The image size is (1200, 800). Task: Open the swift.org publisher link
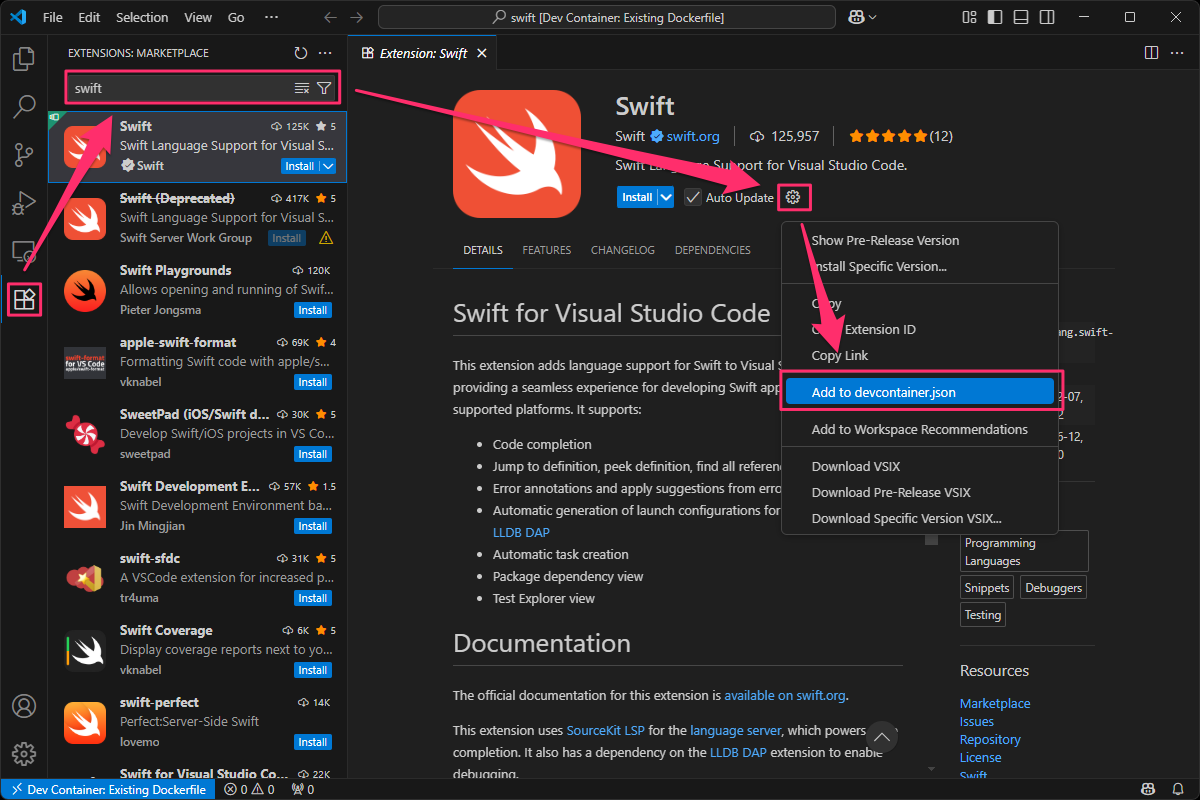tap(693, 136)
